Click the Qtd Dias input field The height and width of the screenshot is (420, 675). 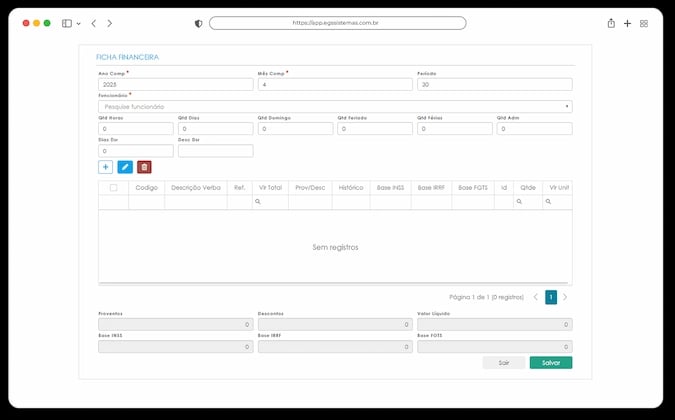click(216, 129)
